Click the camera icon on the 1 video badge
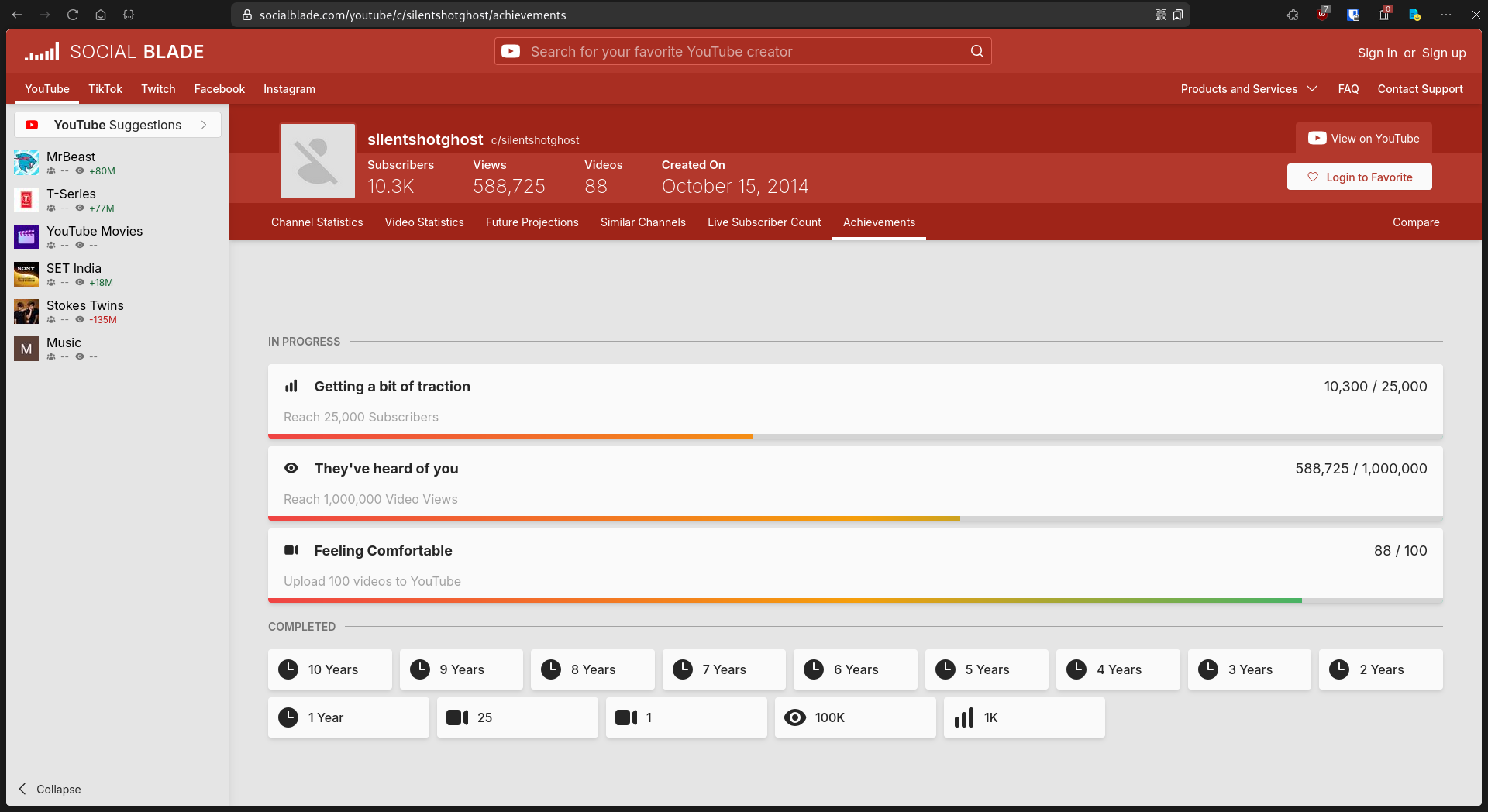 pyautogui.click(x=626, y=717)
